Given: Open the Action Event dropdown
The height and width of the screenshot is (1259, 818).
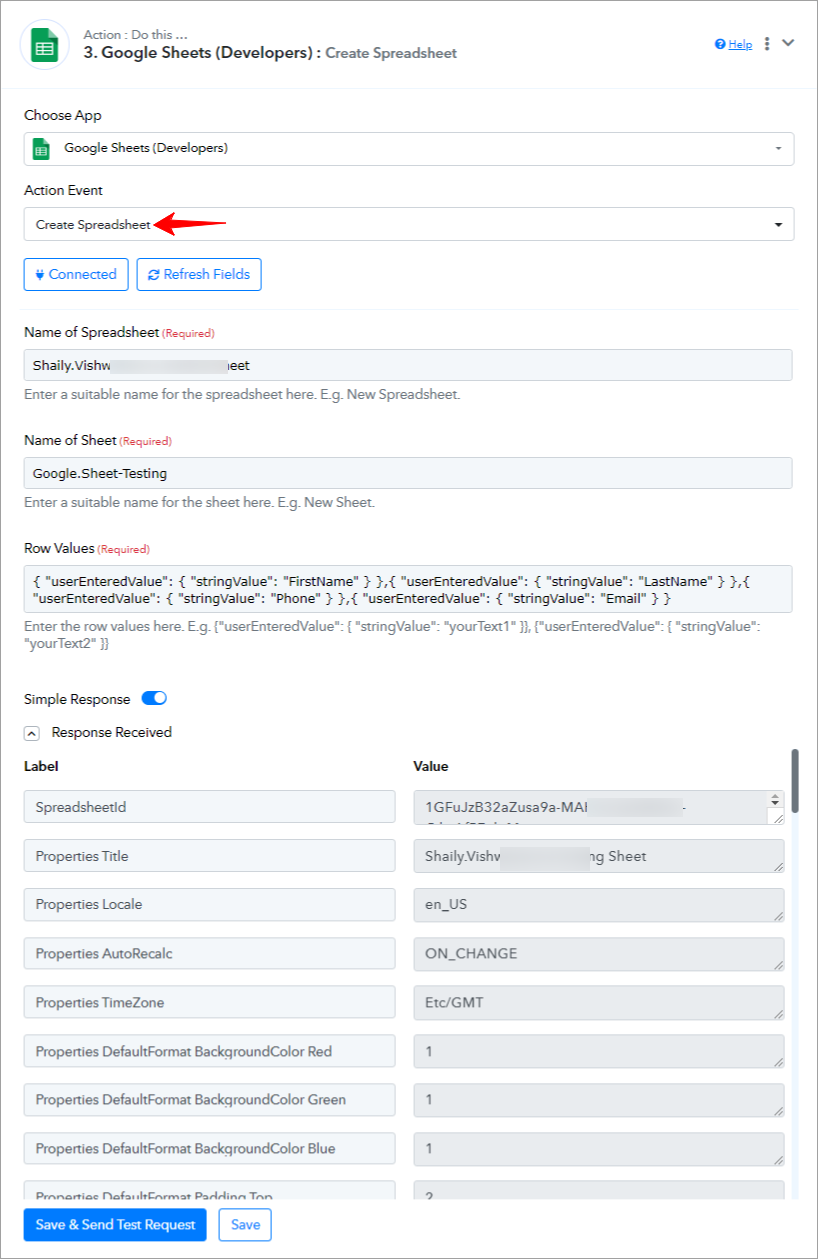Looking at the screenshot, I should (409, 224).
